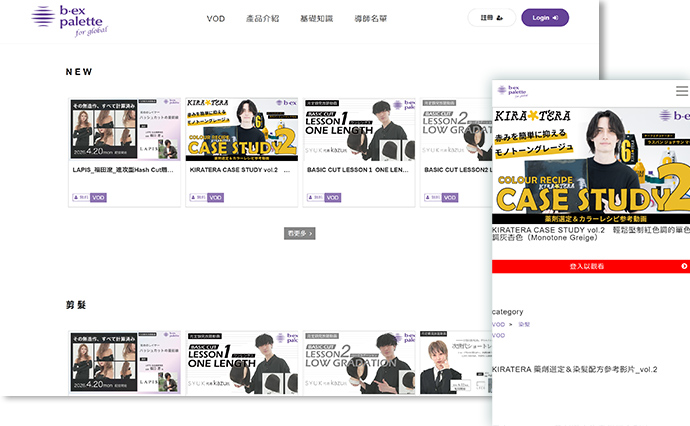
Task: Click VOD tag on BASIC CUT LESSON 1 card
Action: (x=333, y=198)
